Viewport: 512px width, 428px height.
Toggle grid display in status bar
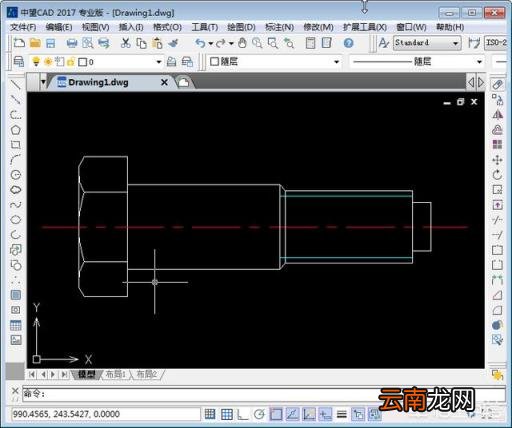pyautogui.click(x=227, y=414)
